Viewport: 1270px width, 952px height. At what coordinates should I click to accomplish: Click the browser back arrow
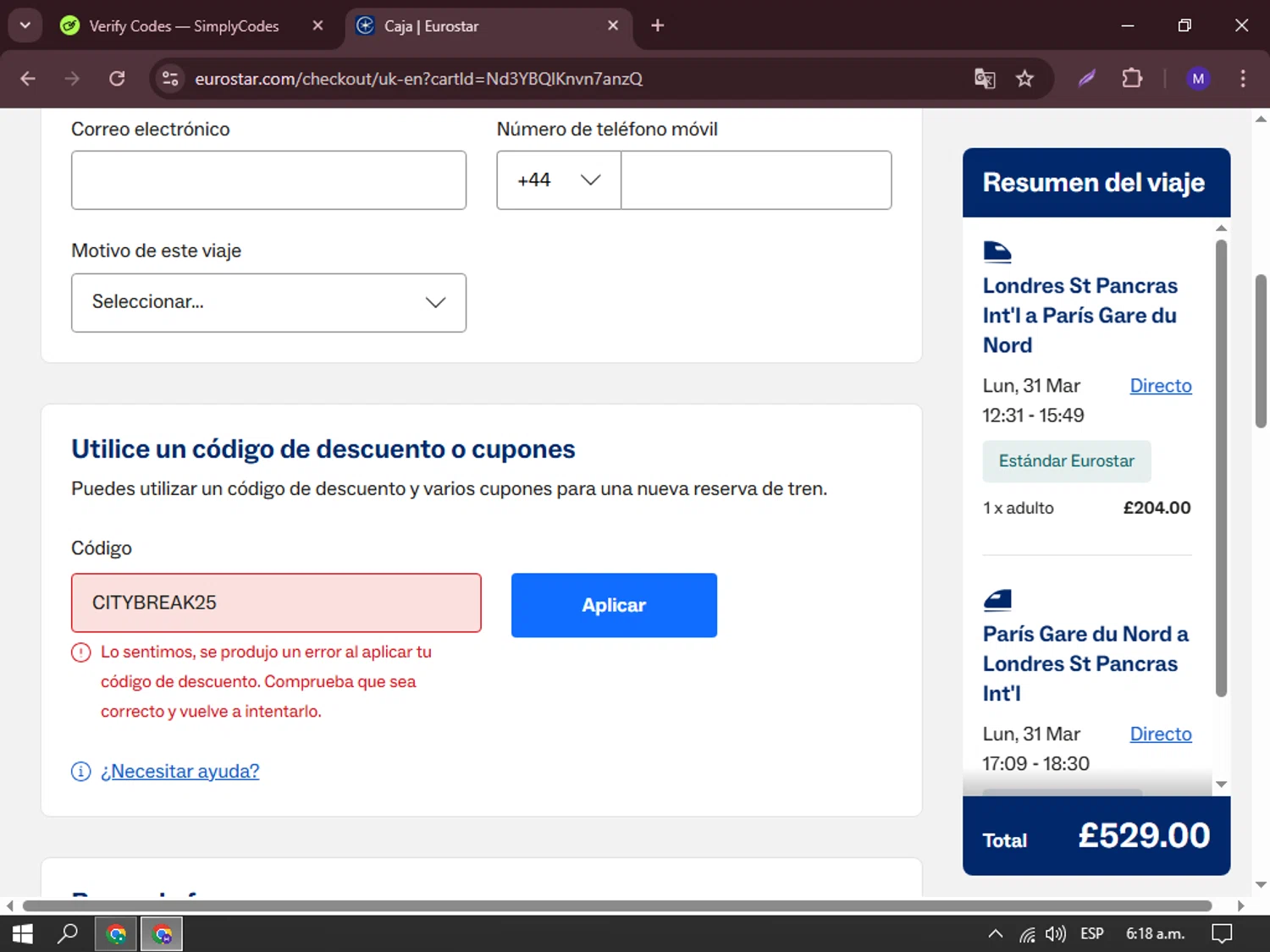(x=28, y=79)
